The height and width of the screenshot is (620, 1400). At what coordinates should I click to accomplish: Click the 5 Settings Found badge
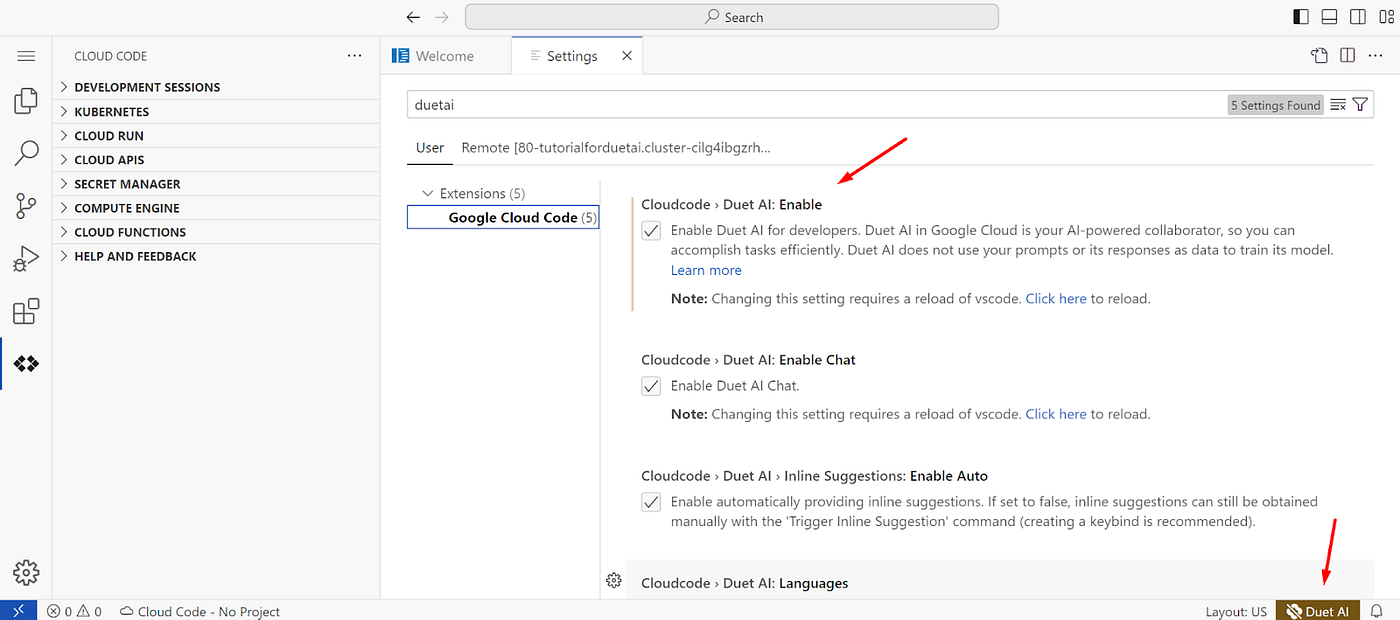pyautogui.click(x=1275, y=105)
